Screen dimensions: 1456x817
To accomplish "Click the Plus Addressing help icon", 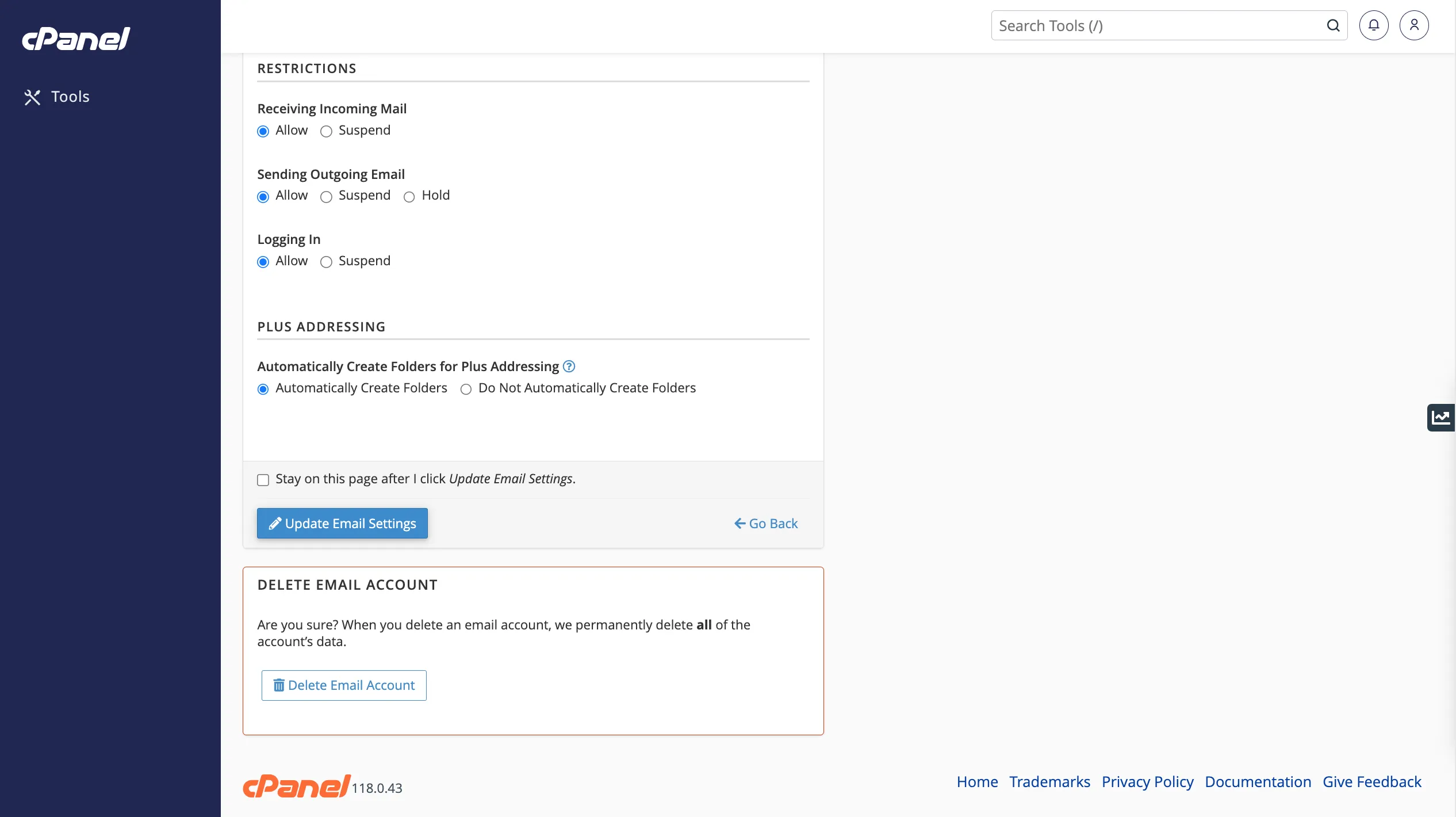I will point(569,366).
